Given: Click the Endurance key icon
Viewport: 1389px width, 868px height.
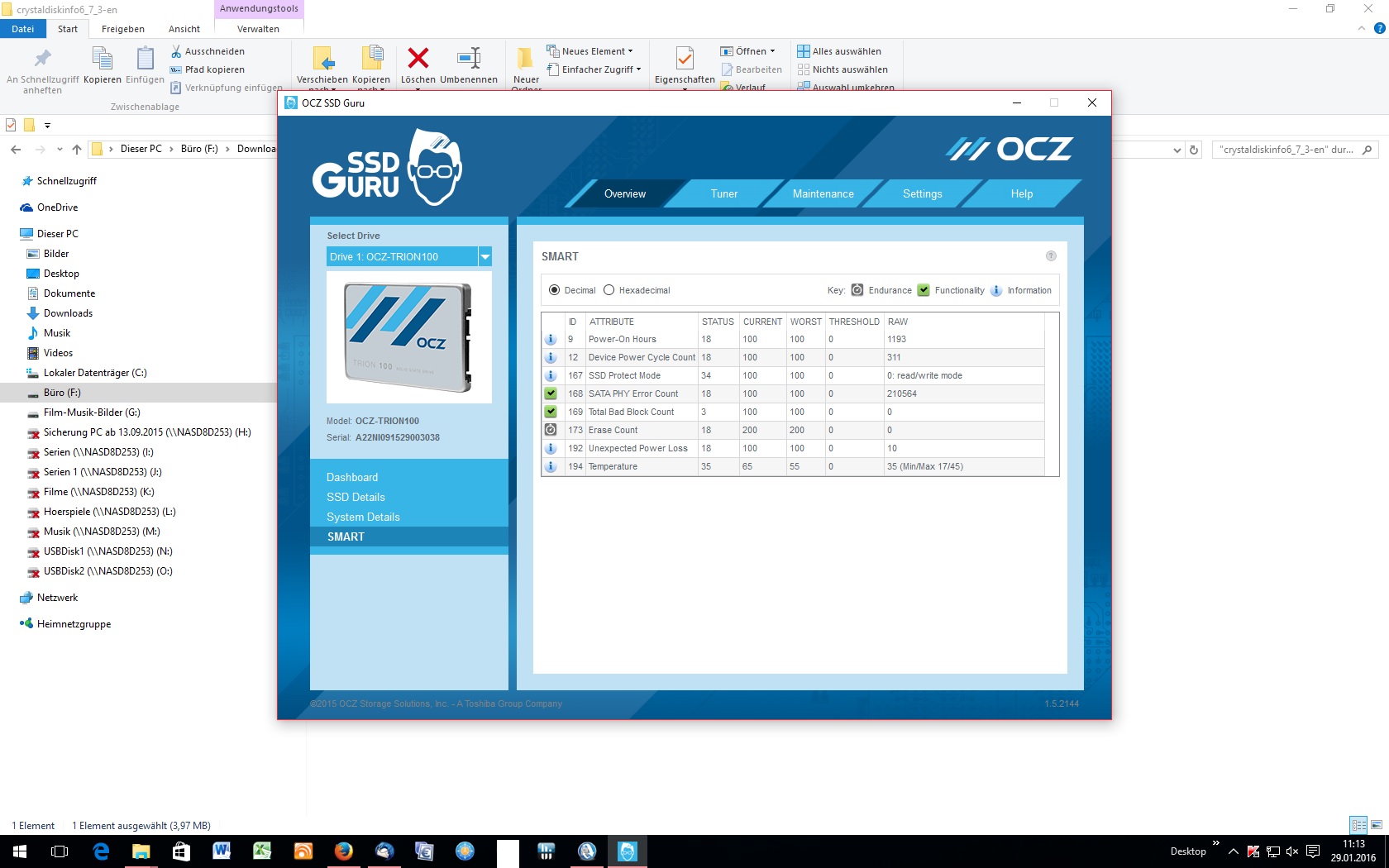Looking at the screenshot, I should [857, 290].
